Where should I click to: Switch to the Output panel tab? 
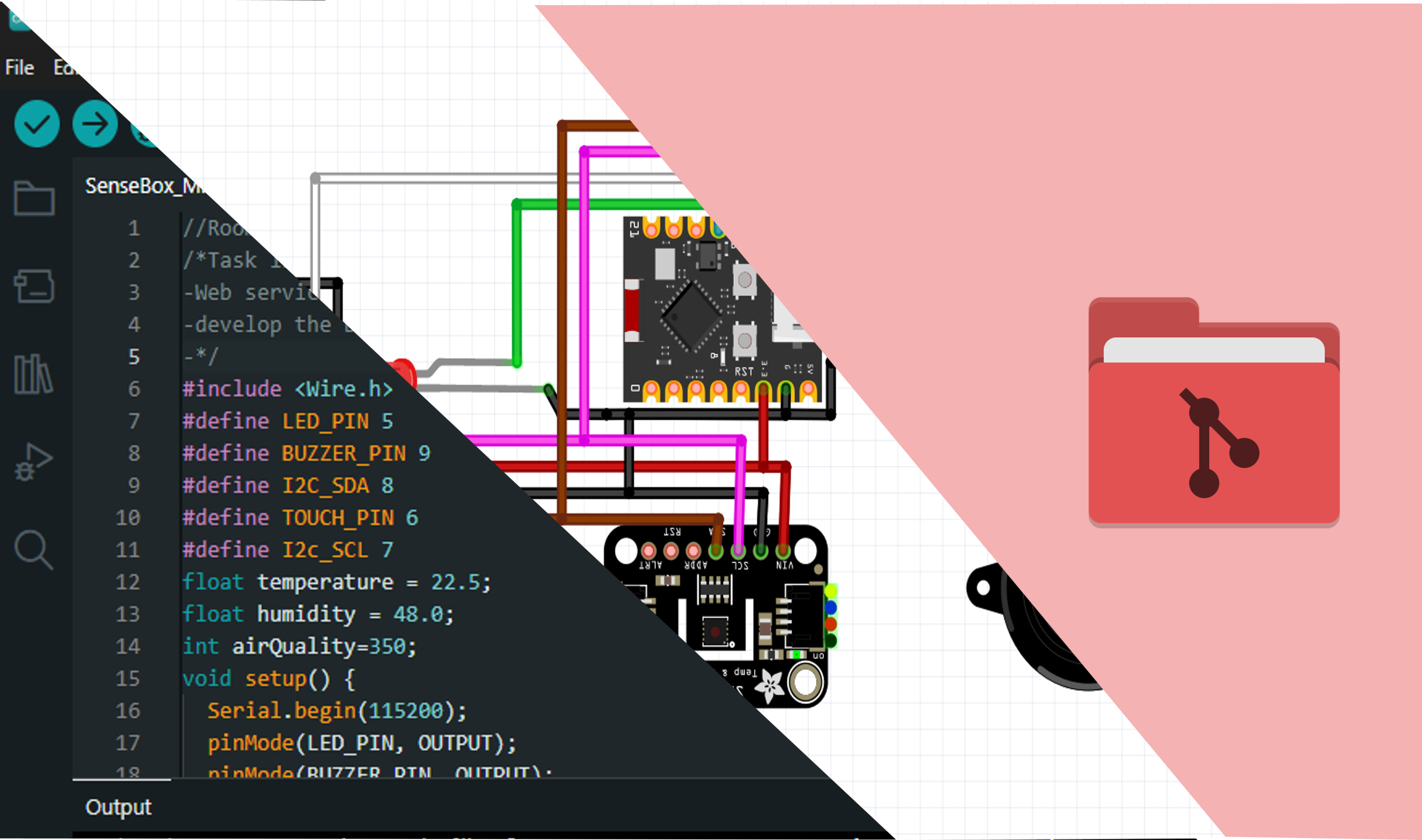118,806
